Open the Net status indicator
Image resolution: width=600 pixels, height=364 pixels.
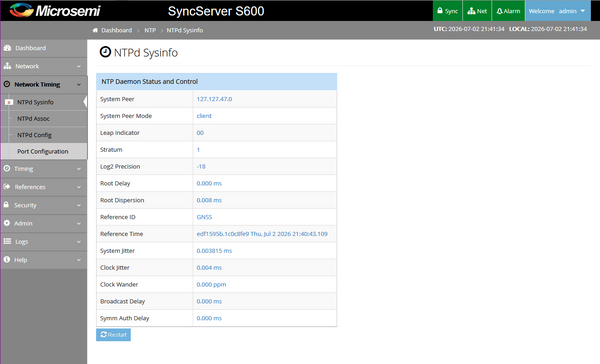pos(477,11)
